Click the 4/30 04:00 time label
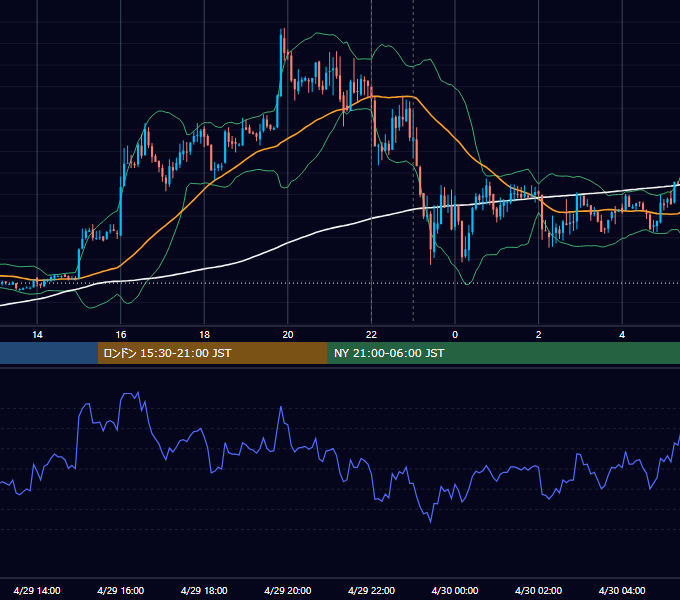The image size is (680, 600). click(622, 590)
